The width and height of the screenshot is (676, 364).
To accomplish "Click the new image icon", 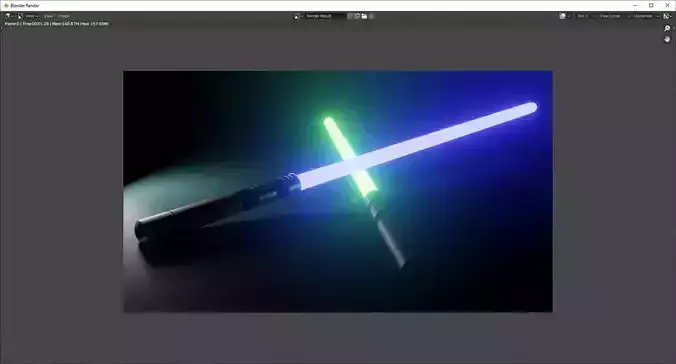I will (357, 16).
